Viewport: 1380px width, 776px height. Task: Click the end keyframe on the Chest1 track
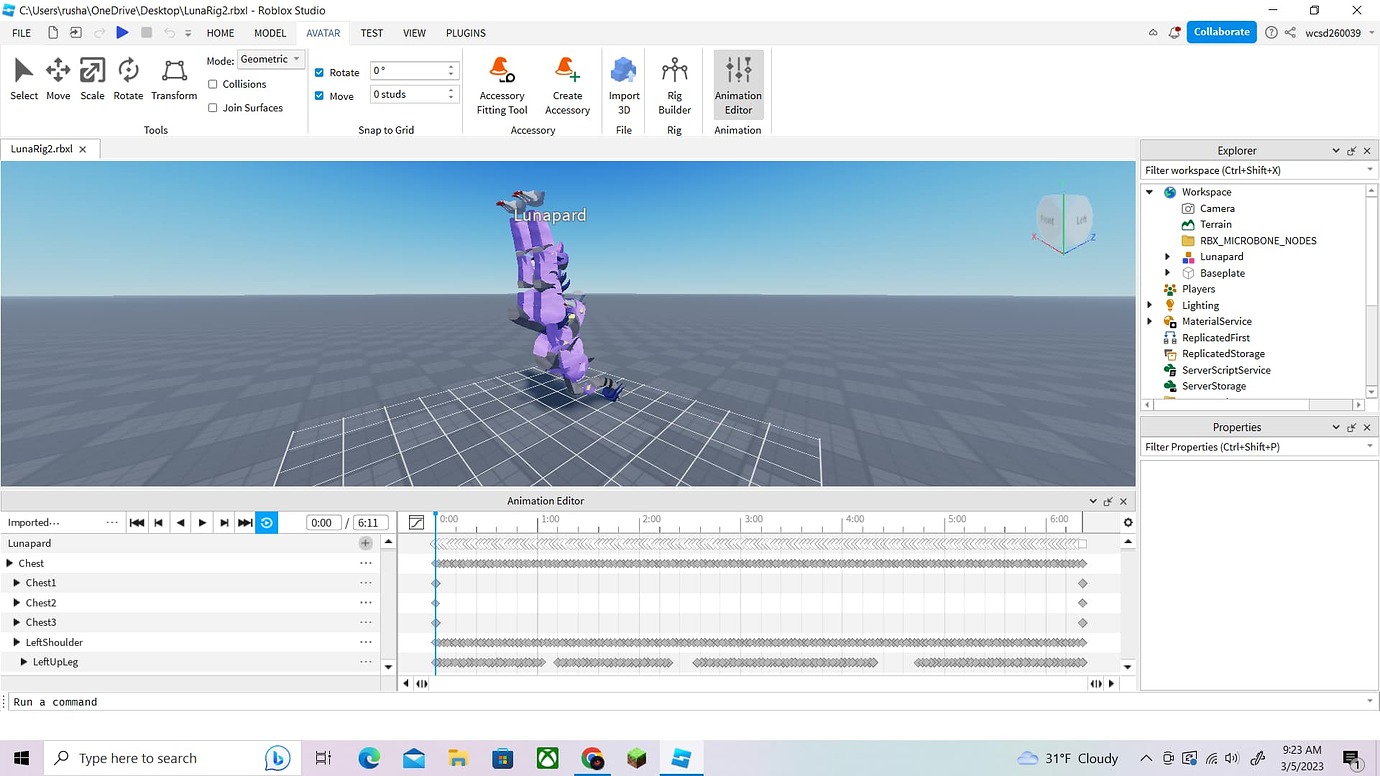(x=1082, y=583)
